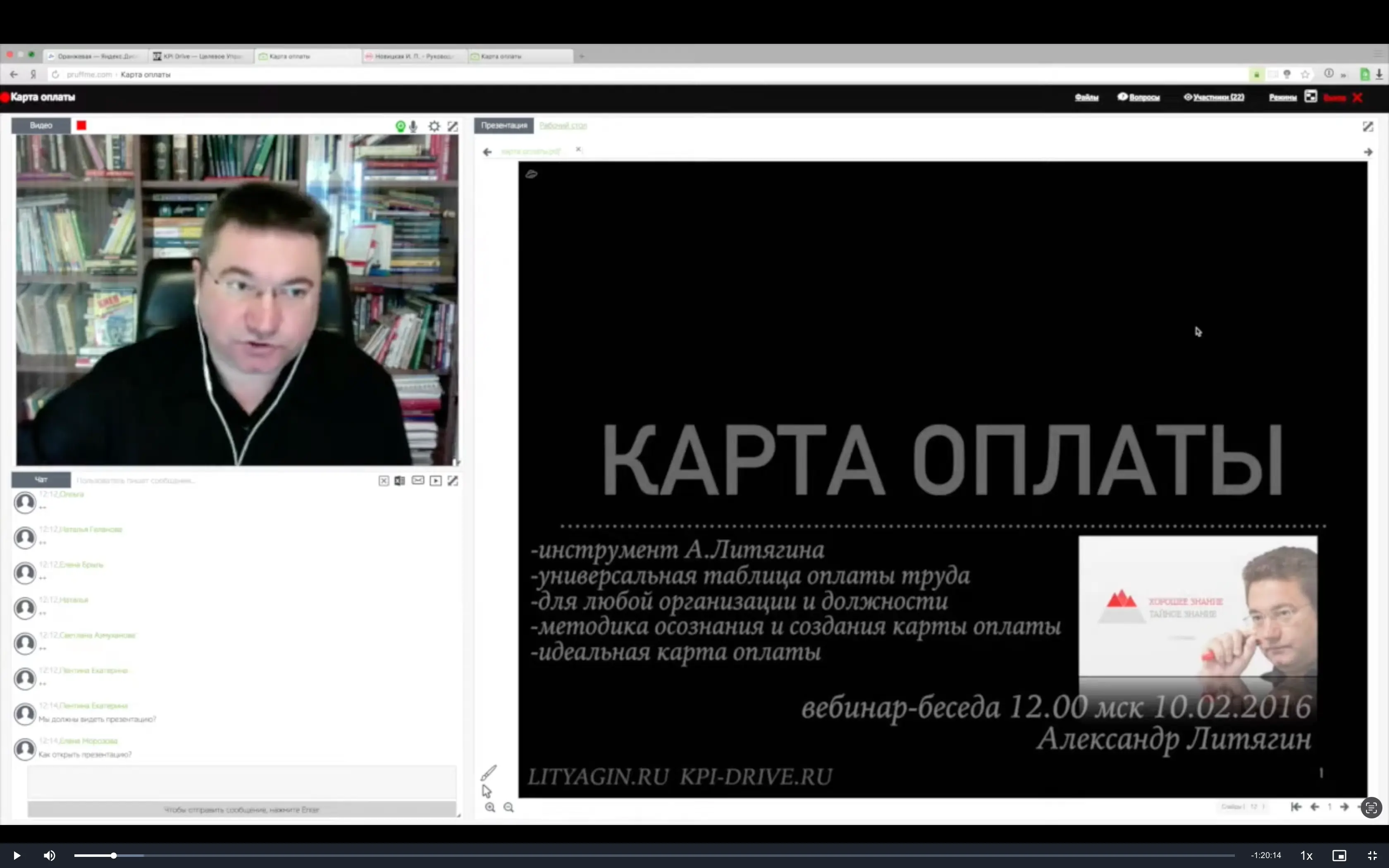Image resolution: width=1389 pixels, height=868 pixels.
Task: Play the video with the play button
Action: point(17,855)
